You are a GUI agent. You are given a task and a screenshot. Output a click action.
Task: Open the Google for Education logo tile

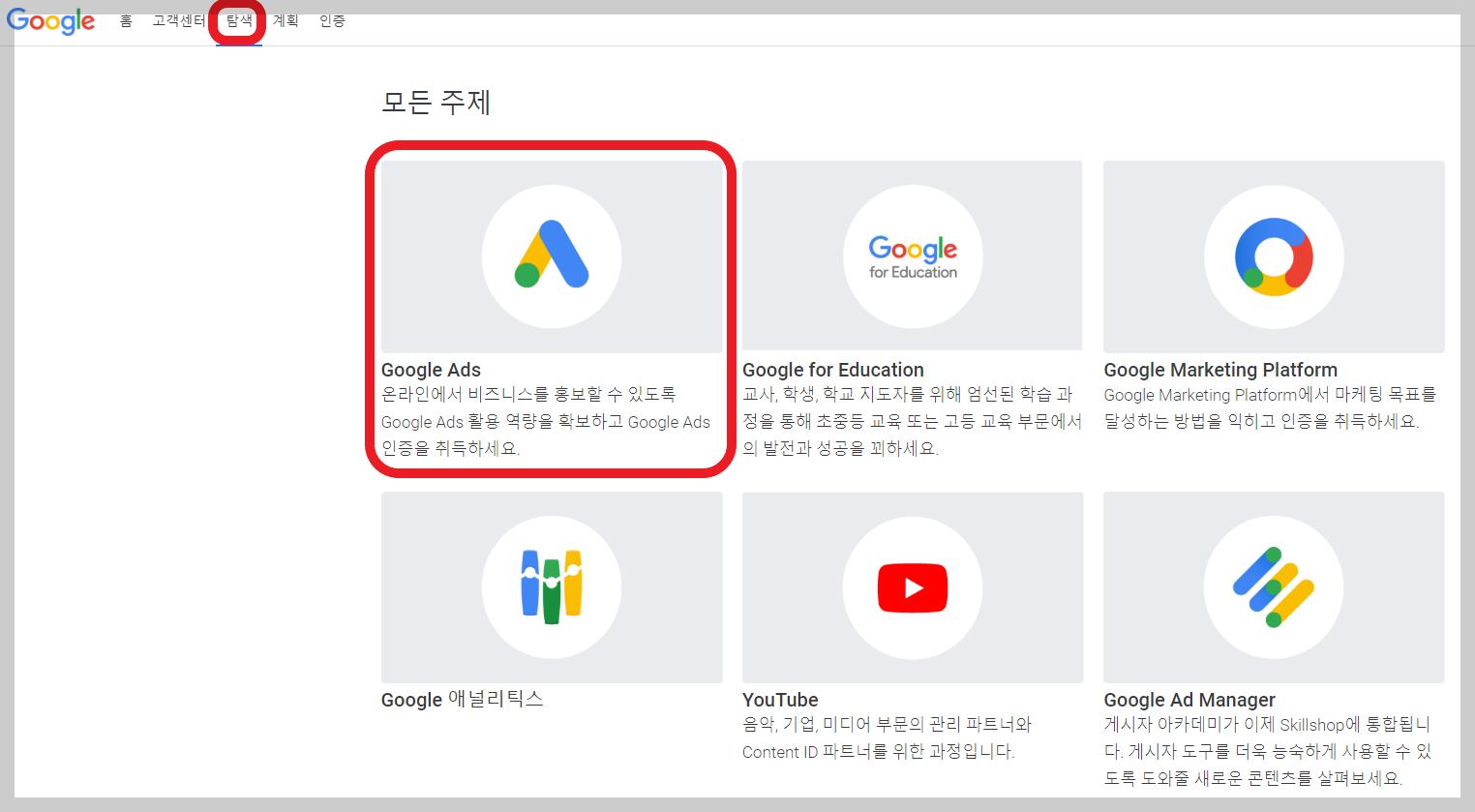912,256
